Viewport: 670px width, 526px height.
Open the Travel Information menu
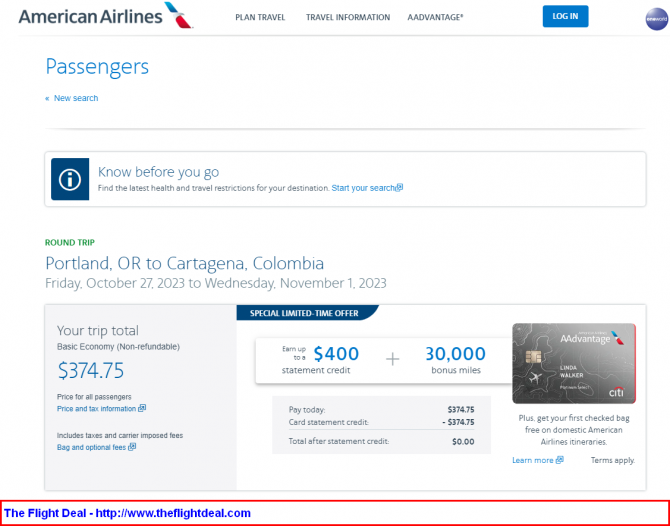pos(348,18)
